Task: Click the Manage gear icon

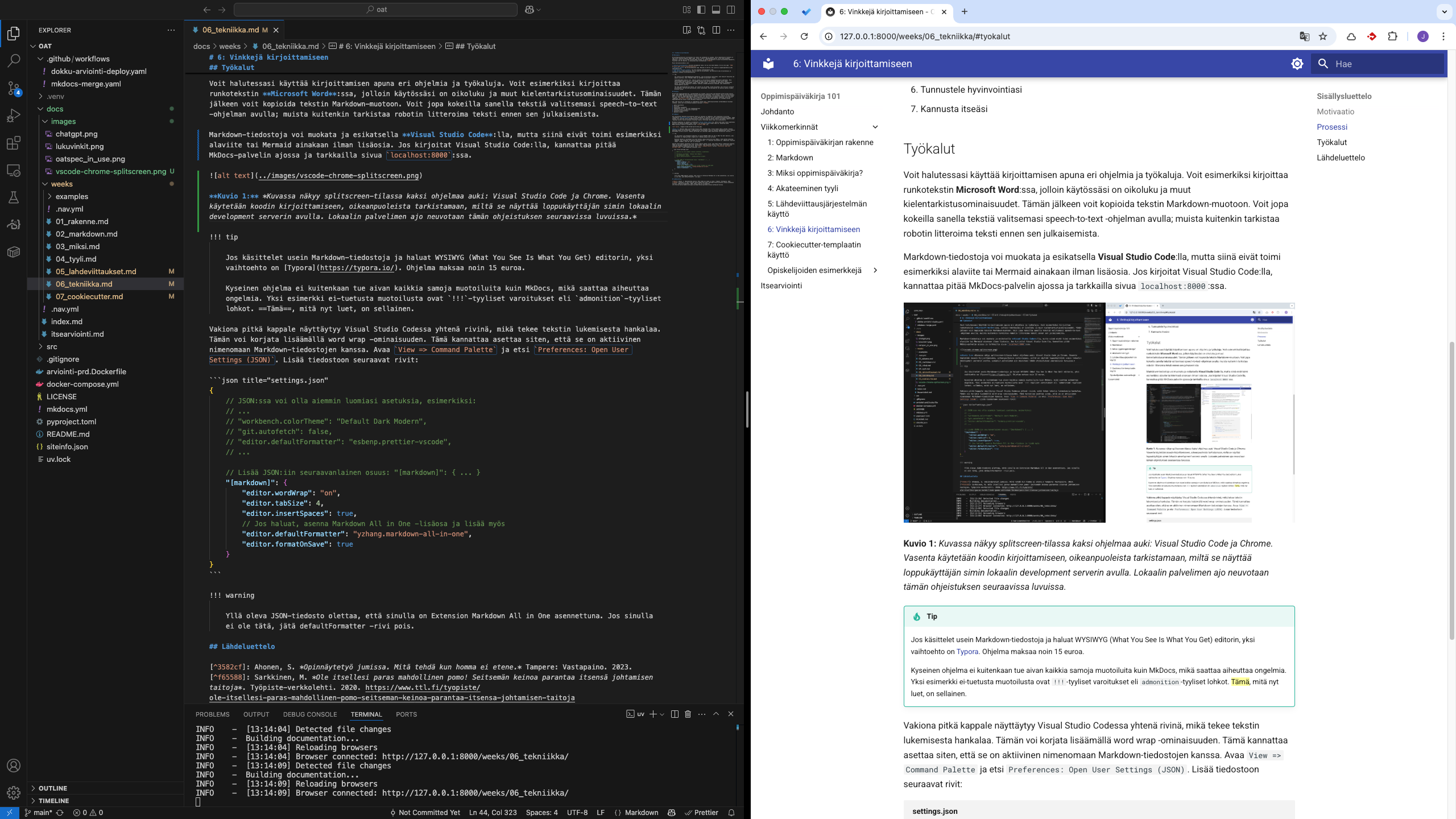Action: 14,792
